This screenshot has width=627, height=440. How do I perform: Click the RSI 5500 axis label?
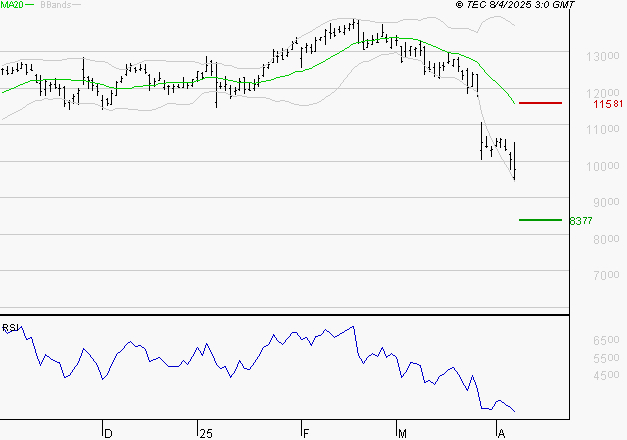click(606, 358)
